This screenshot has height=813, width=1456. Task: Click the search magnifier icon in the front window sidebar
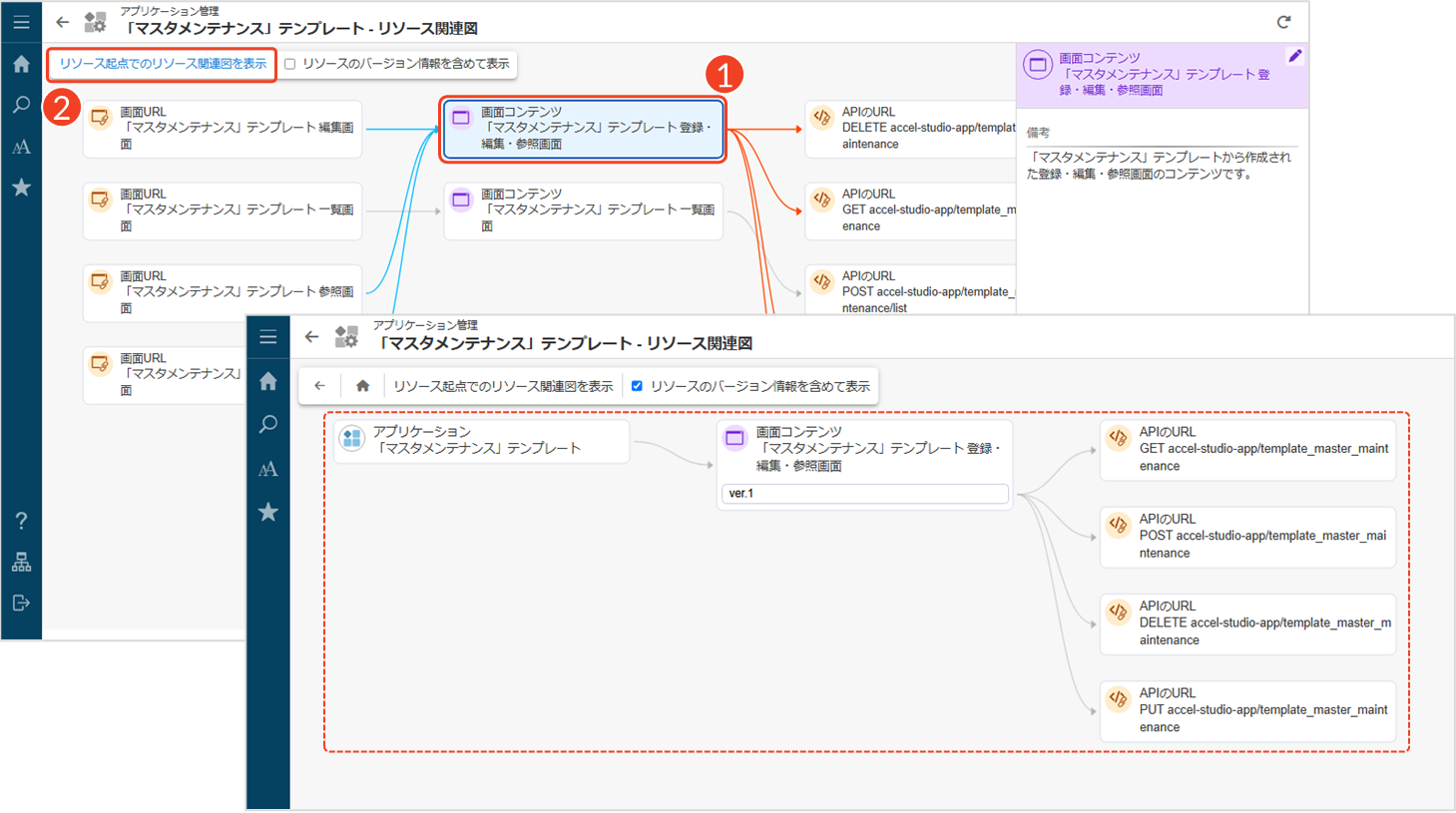coord(268,425)
